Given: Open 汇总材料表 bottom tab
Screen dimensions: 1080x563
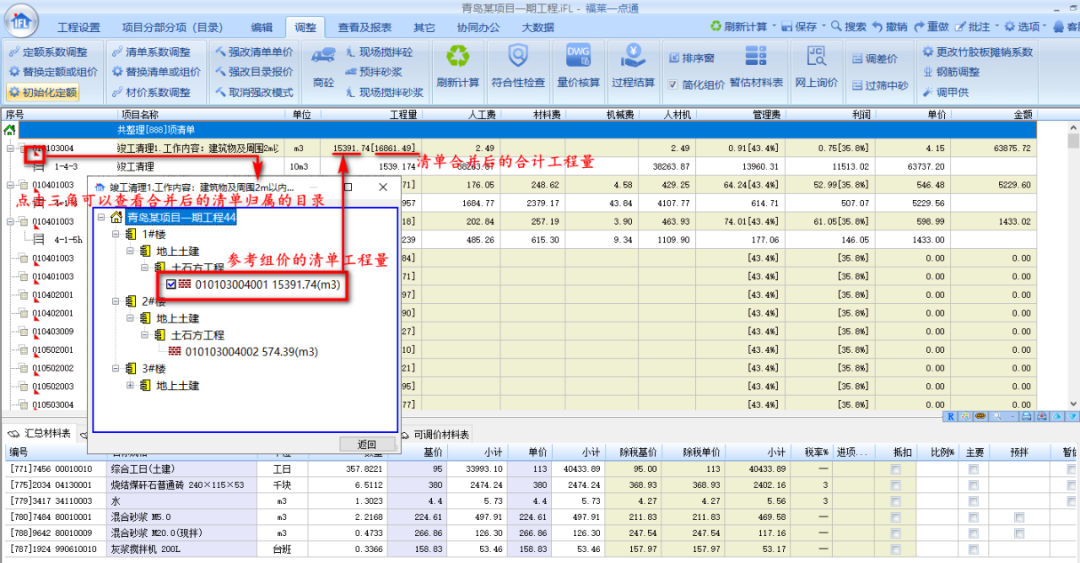Looking at the screenshot, I should pos(40,433).
